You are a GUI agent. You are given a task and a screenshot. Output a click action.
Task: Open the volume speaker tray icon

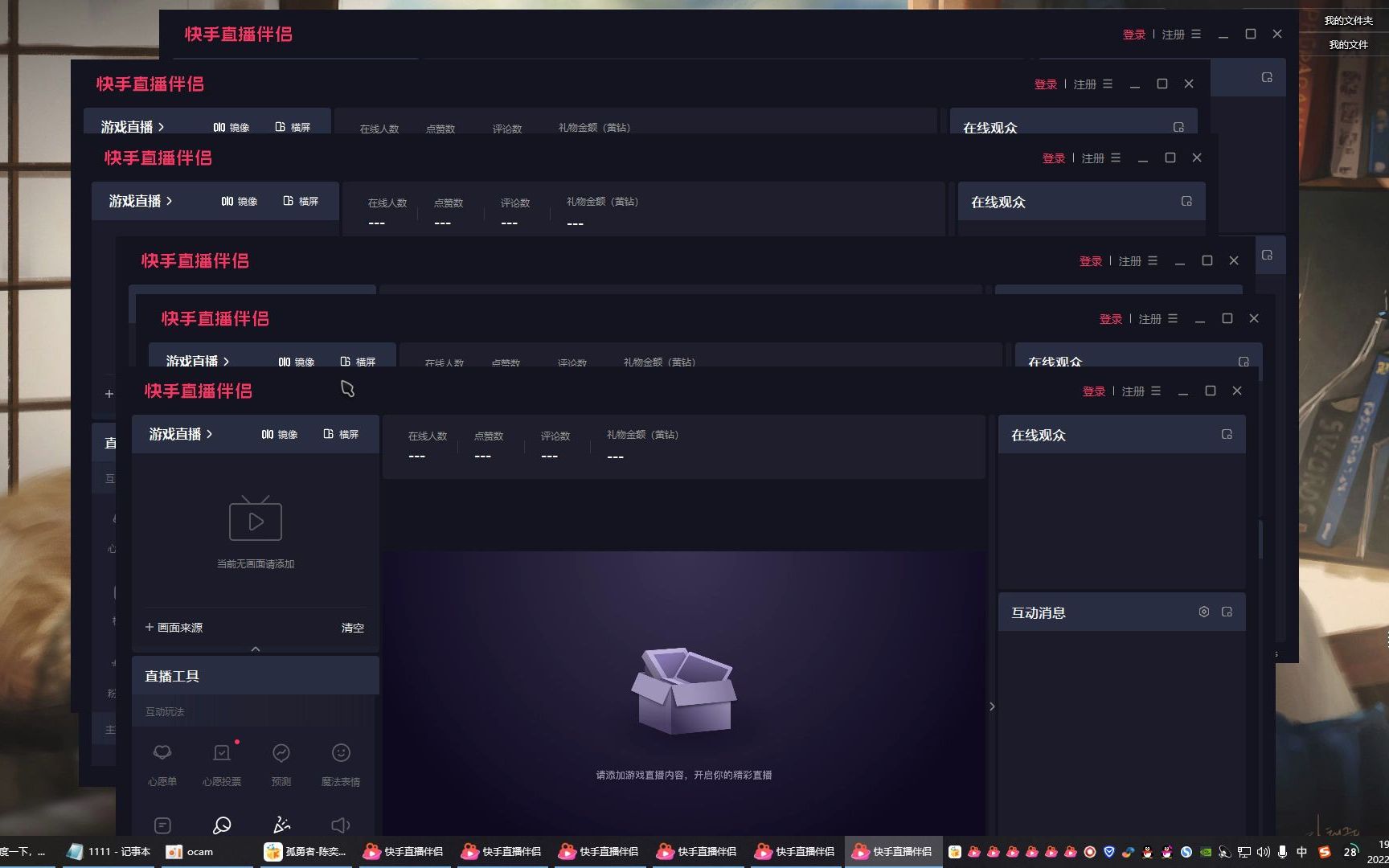click(x=1263, y=852)
